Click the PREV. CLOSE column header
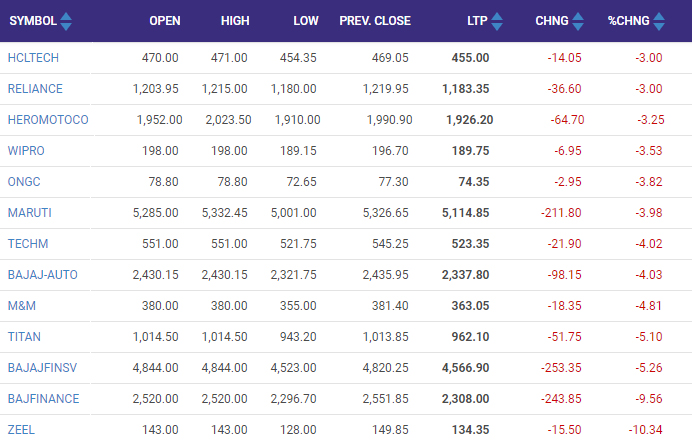The height and width of the screenshot is (443, 692). [375, 21]
